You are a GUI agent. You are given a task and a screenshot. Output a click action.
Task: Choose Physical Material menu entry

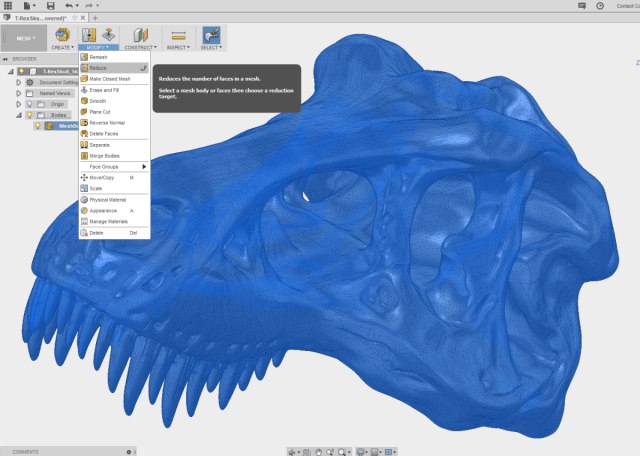pos(114,200)
